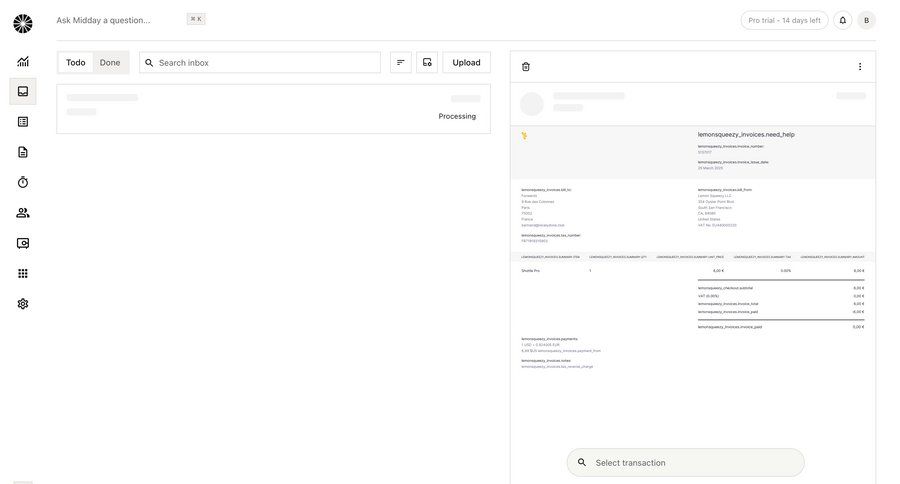Open the Vault icon in sidebar

(23, 243)
